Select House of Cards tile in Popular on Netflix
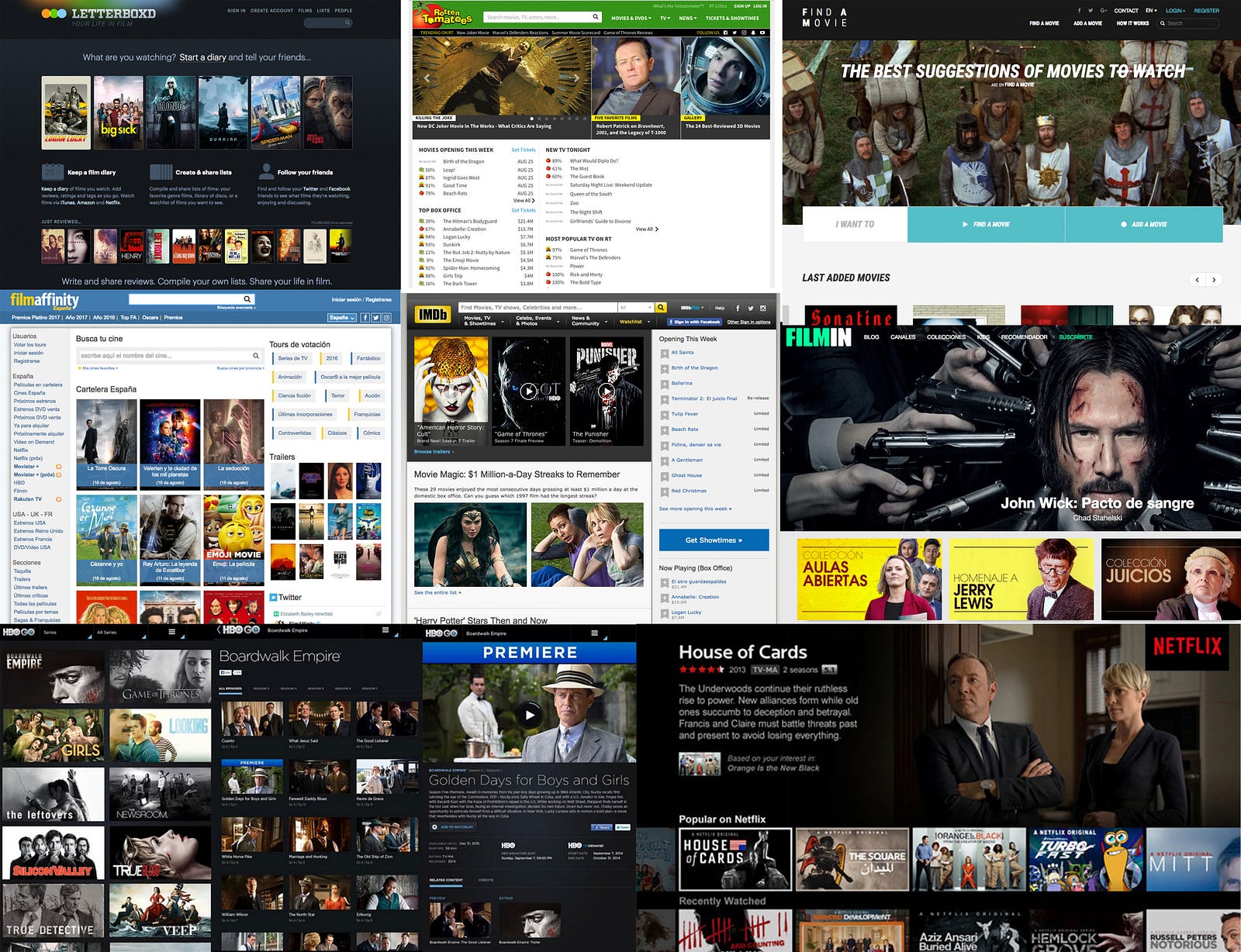1241x952 pixels. (x=735, y=858)
